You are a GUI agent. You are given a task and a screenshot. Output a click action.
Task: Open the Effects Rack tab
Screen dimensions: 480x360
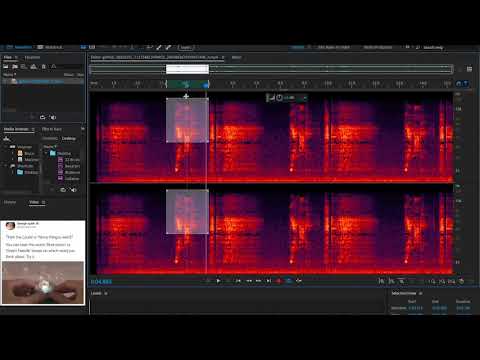[x=51, y=129]
